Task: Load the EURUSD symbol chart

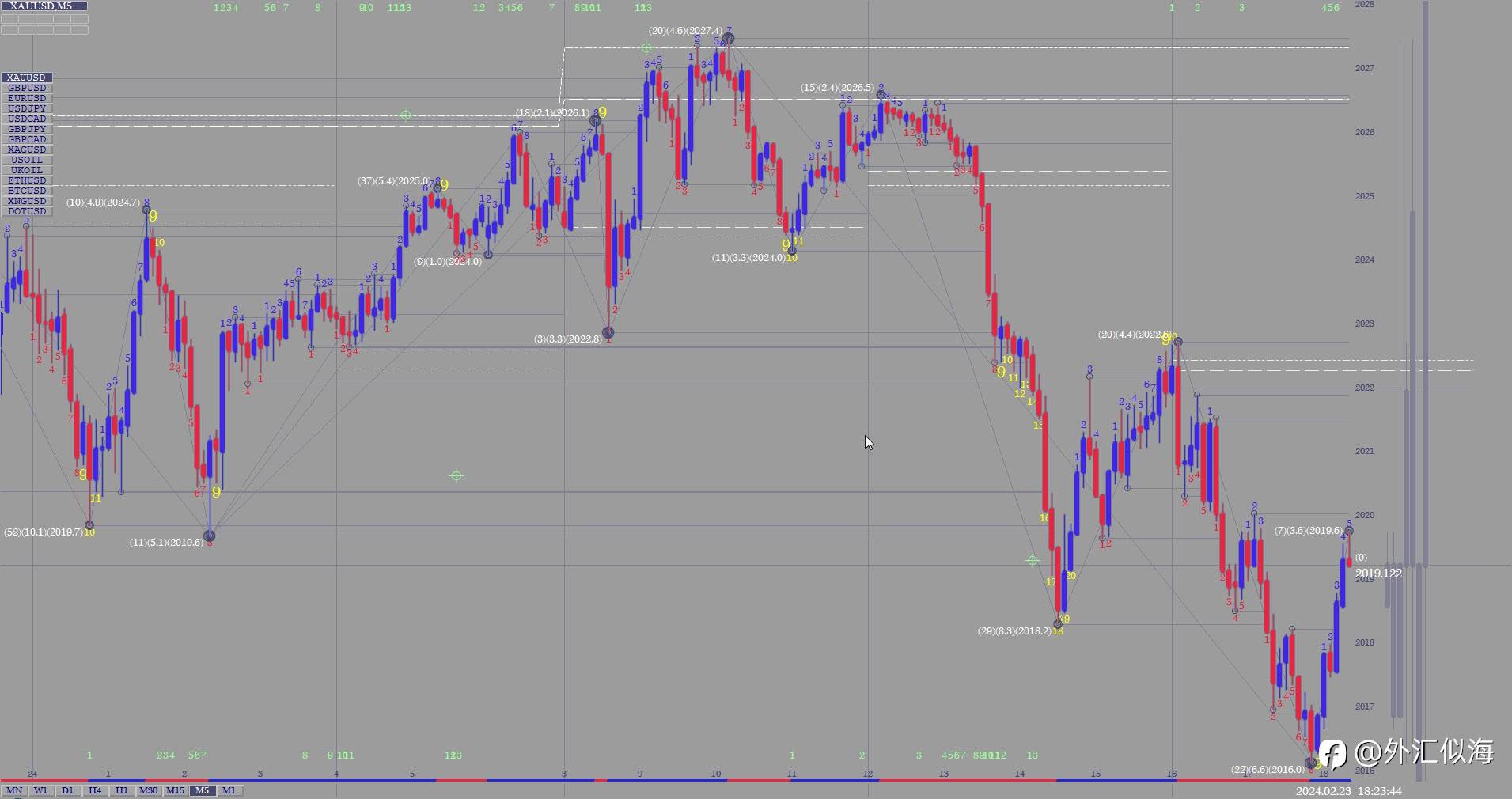Action: [x=27, y=98]
